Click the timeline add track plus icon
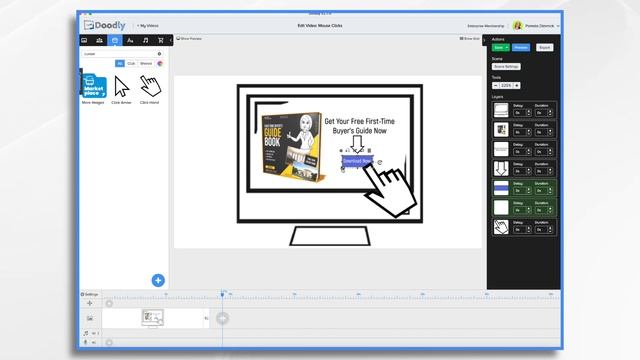 tap(90, 303)
